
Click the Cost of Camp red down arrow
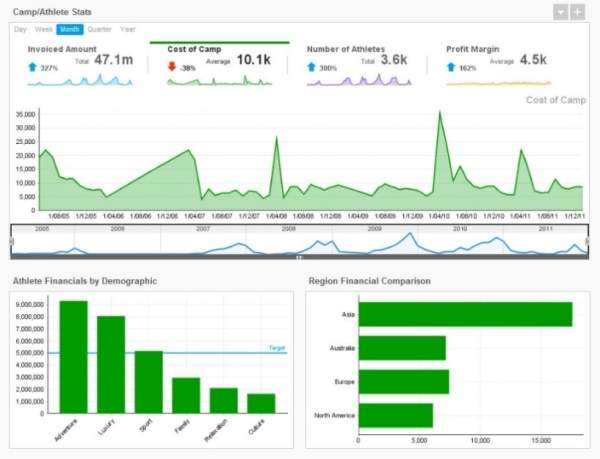[x=172, y=67]
